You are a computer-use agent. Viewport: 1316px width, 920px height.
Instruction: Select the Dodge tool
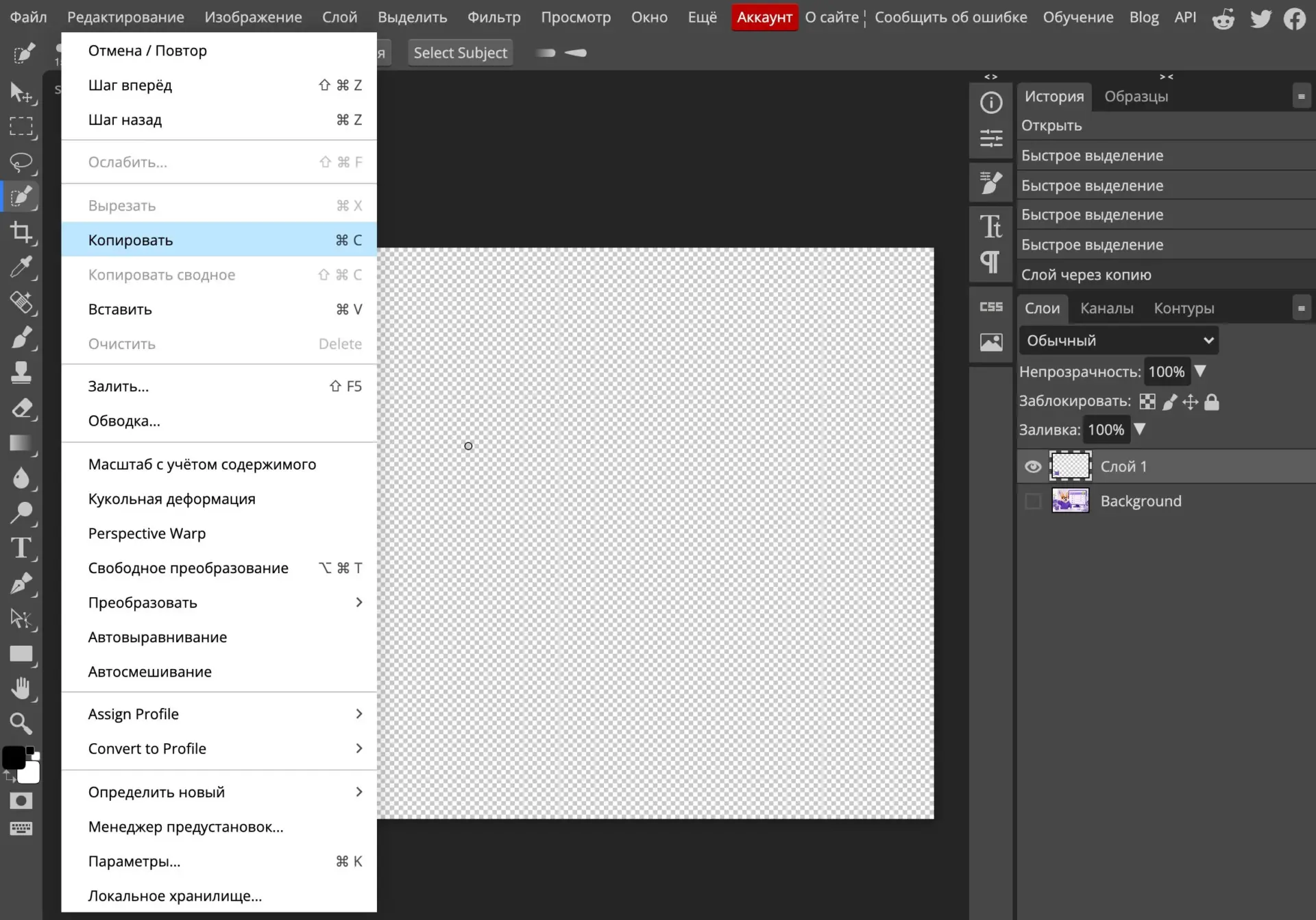[x=21, y=513]
